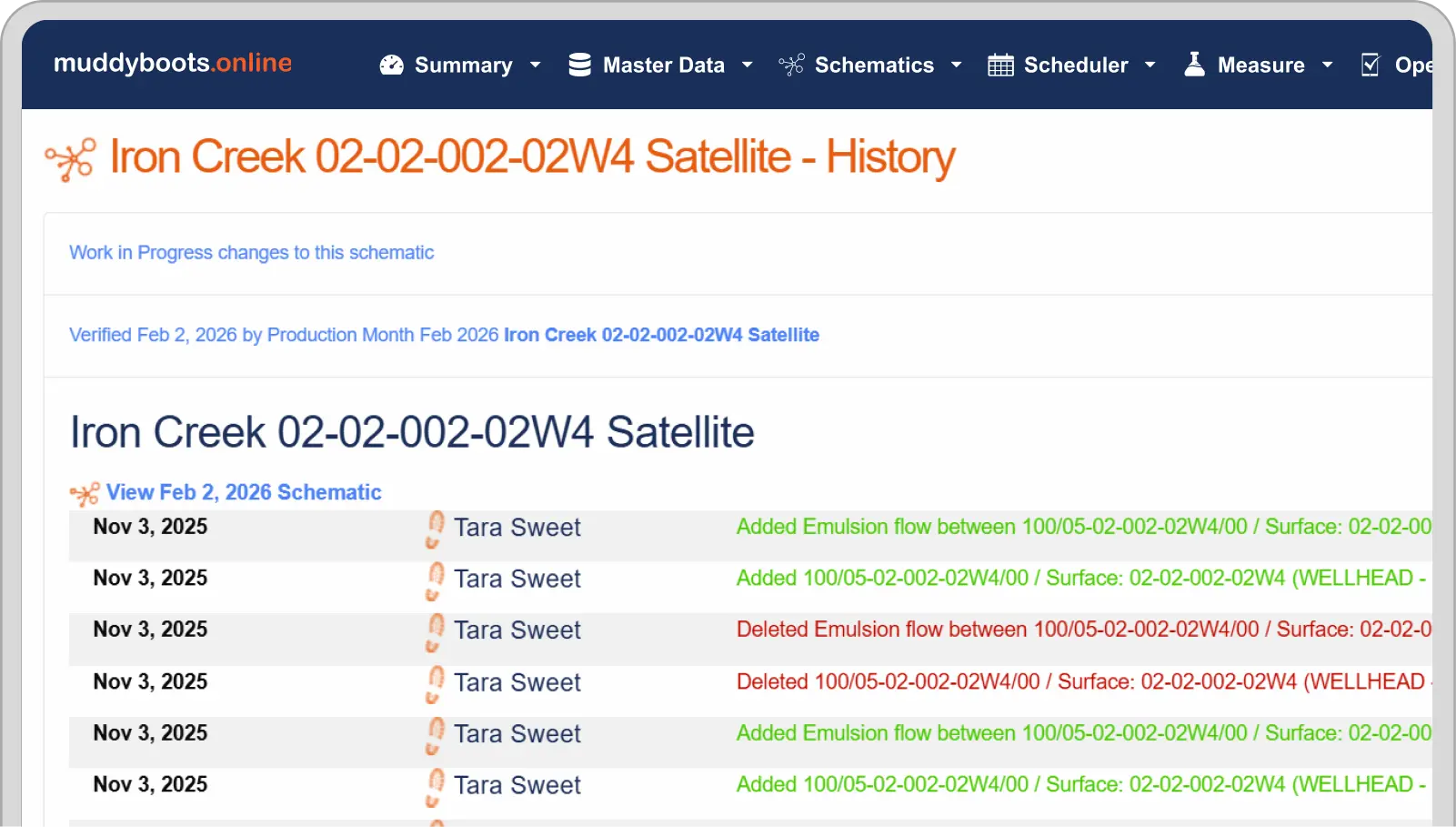Click the checkbox icon at navbar end

pyautogui.click(x=1370, y=66)
